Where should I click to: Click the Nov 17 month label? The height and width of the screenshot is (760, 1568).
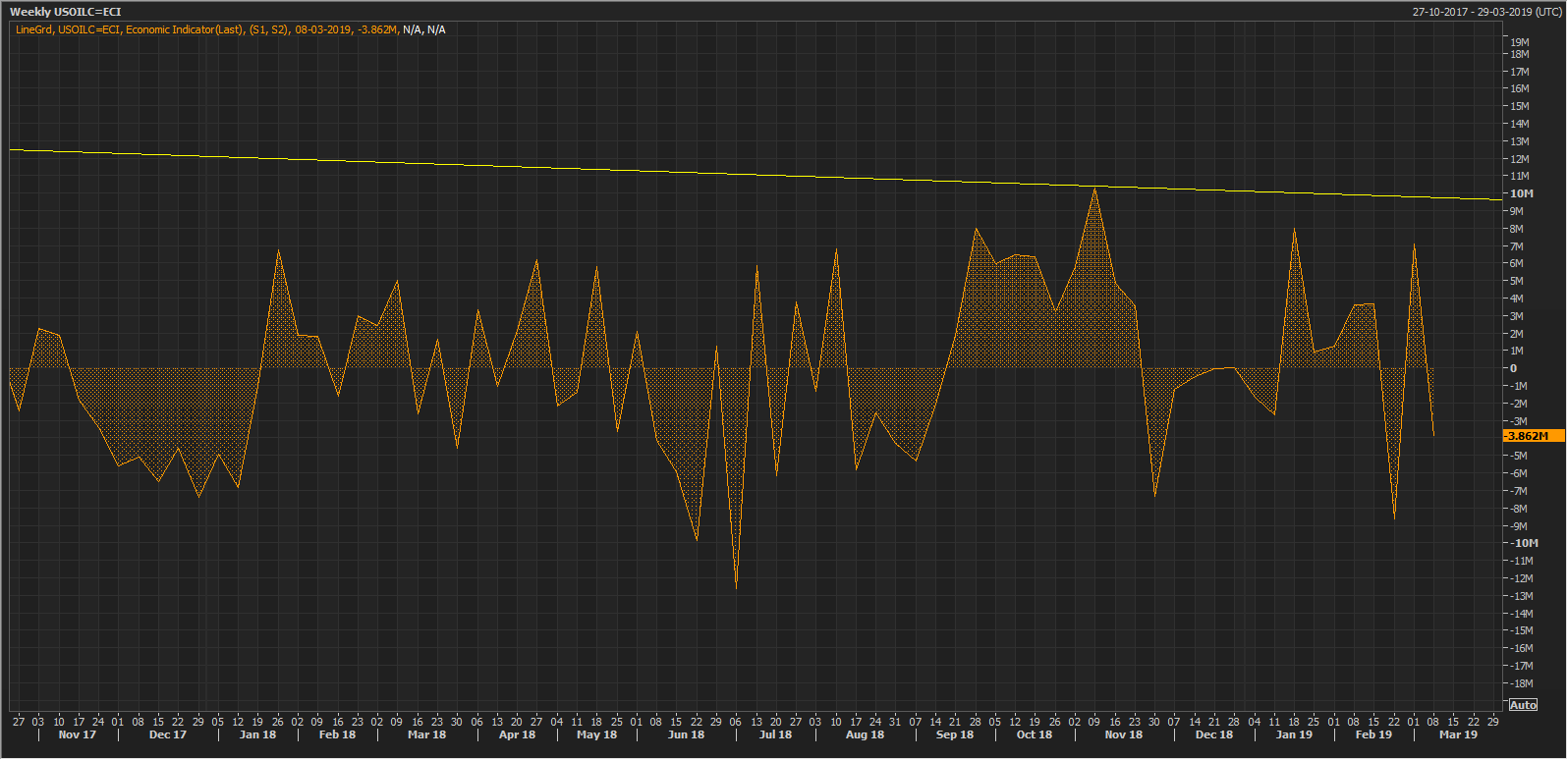pyautogui.click(x=78, y=734)
